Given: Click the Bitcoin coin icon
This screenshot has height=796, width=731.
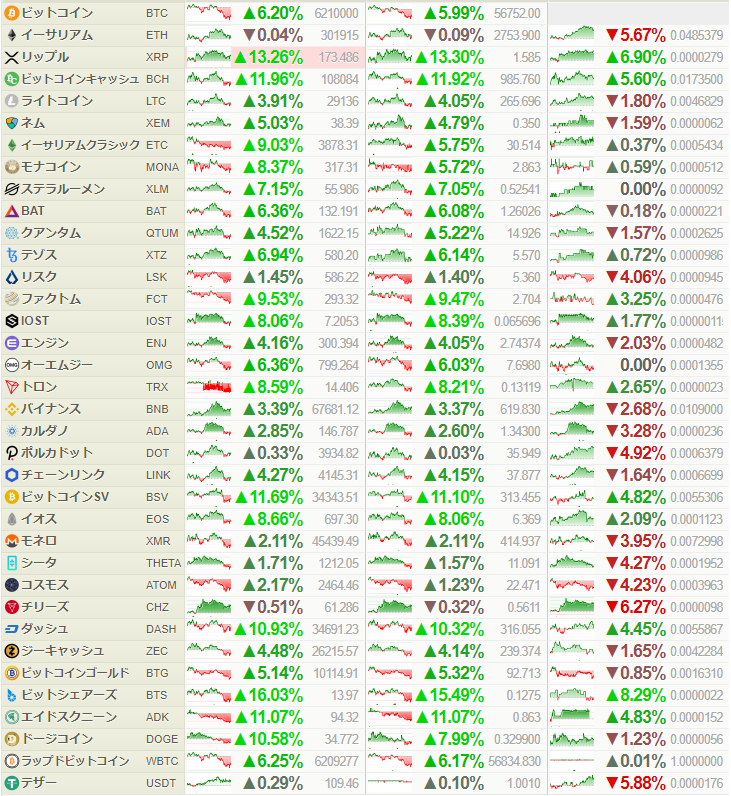Looking at the screenshot, I should point(11,13).
